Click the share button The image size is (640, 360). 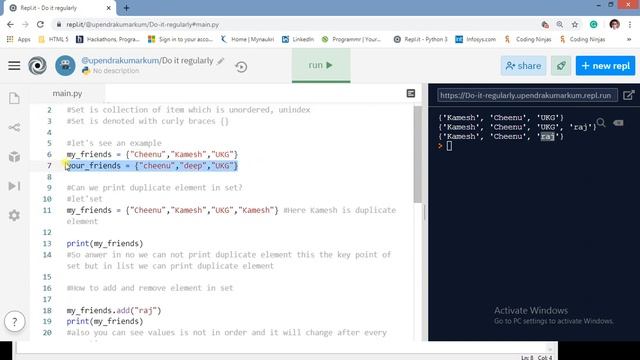(523, 66)
